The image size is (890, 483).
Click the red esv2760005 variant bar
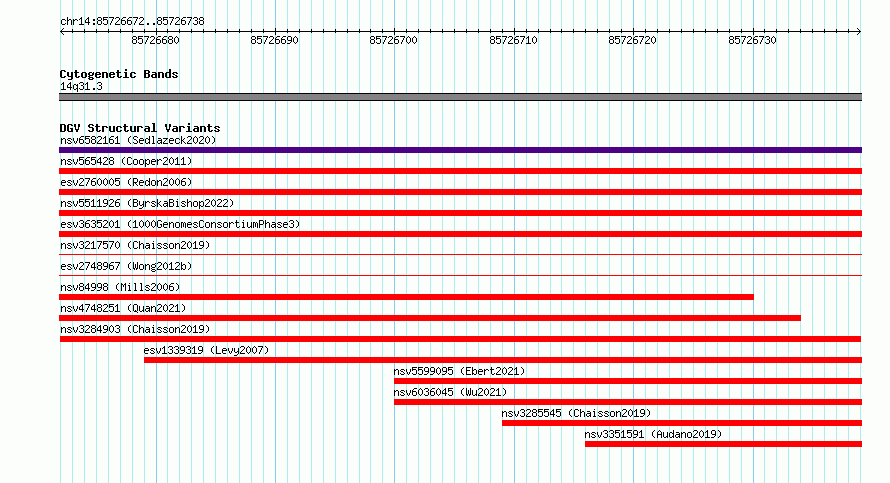pos(460,192)
